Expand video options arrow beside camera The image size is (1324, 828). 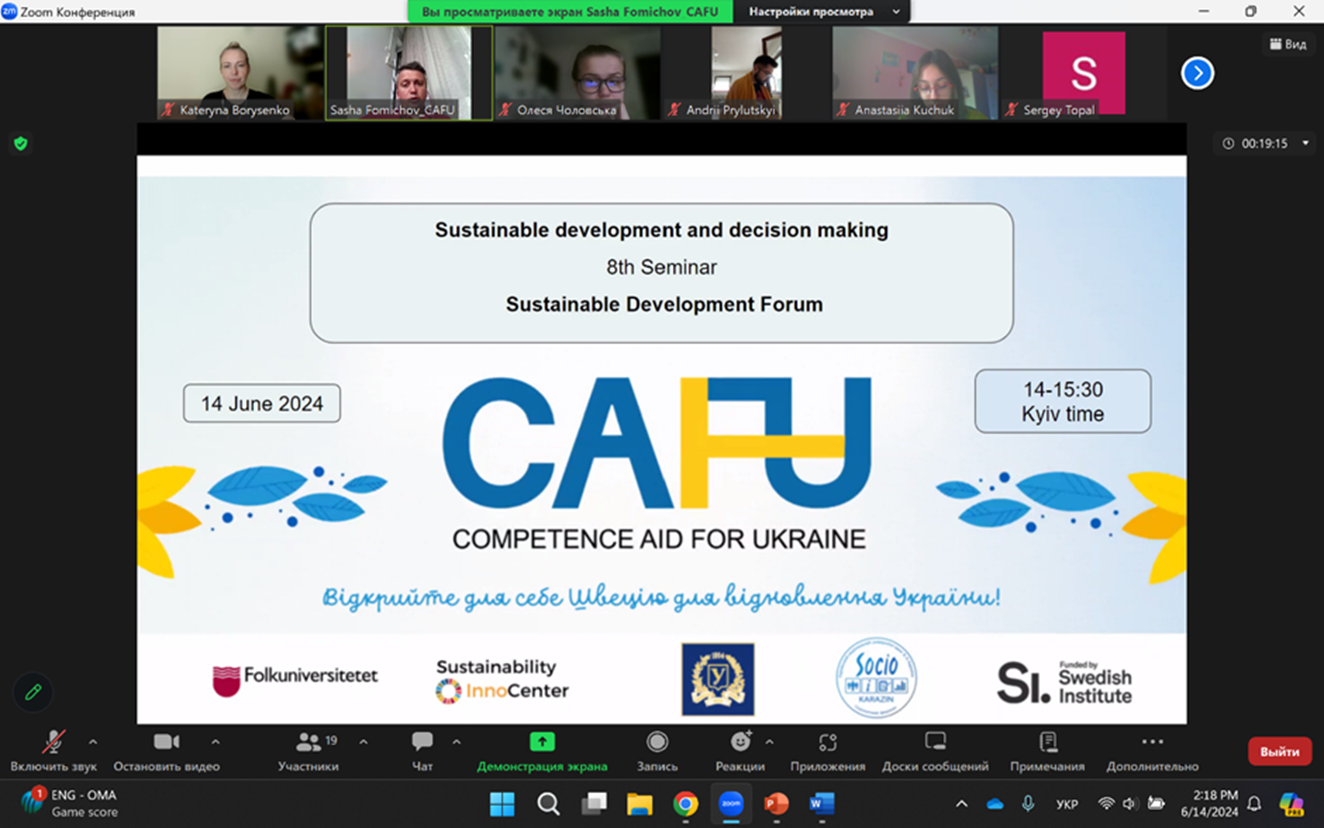click(x=215, y=742)
